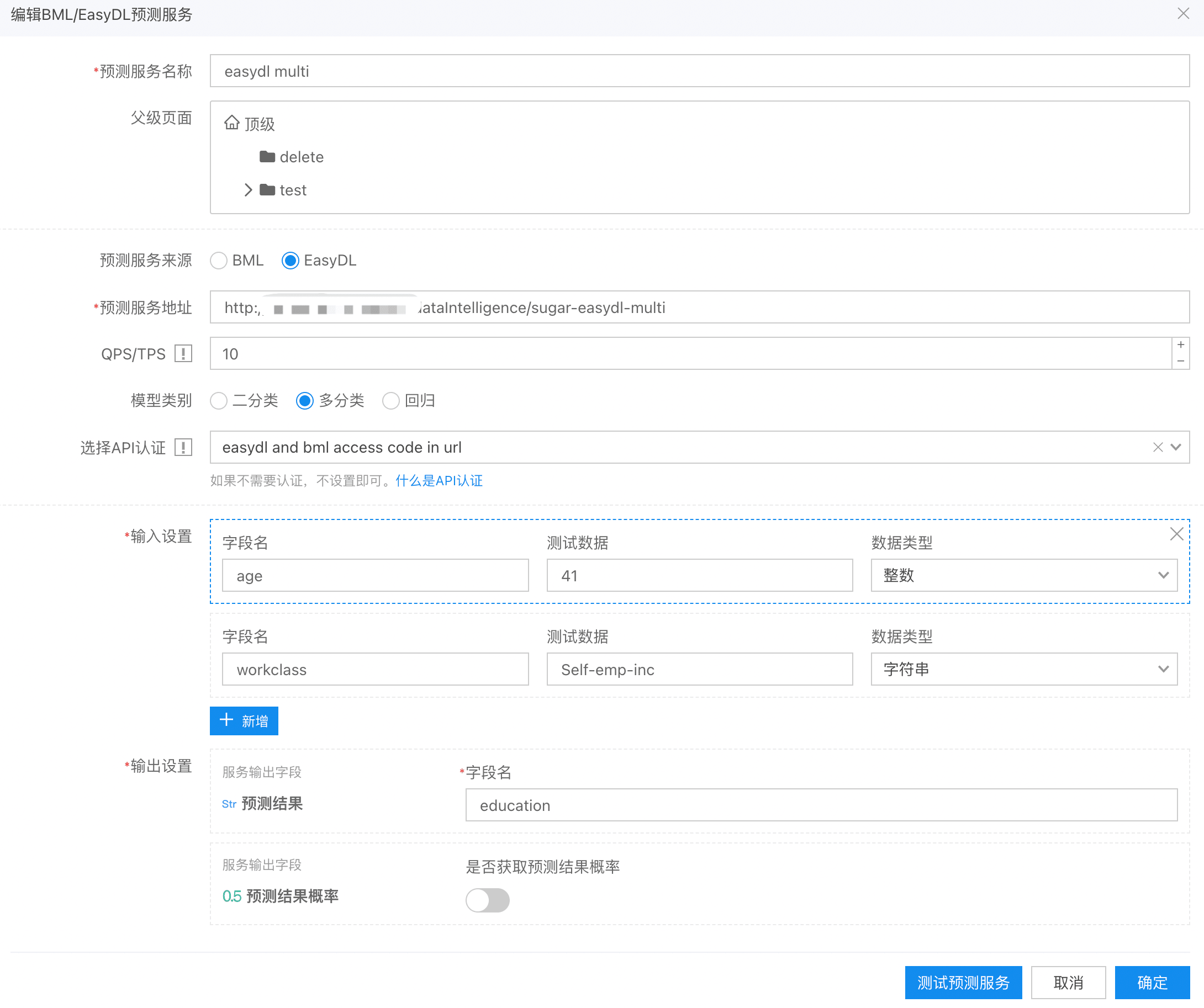Click 取消 to cancel
Viewport: 1204px width, 1008px height.
point(1068,982)
